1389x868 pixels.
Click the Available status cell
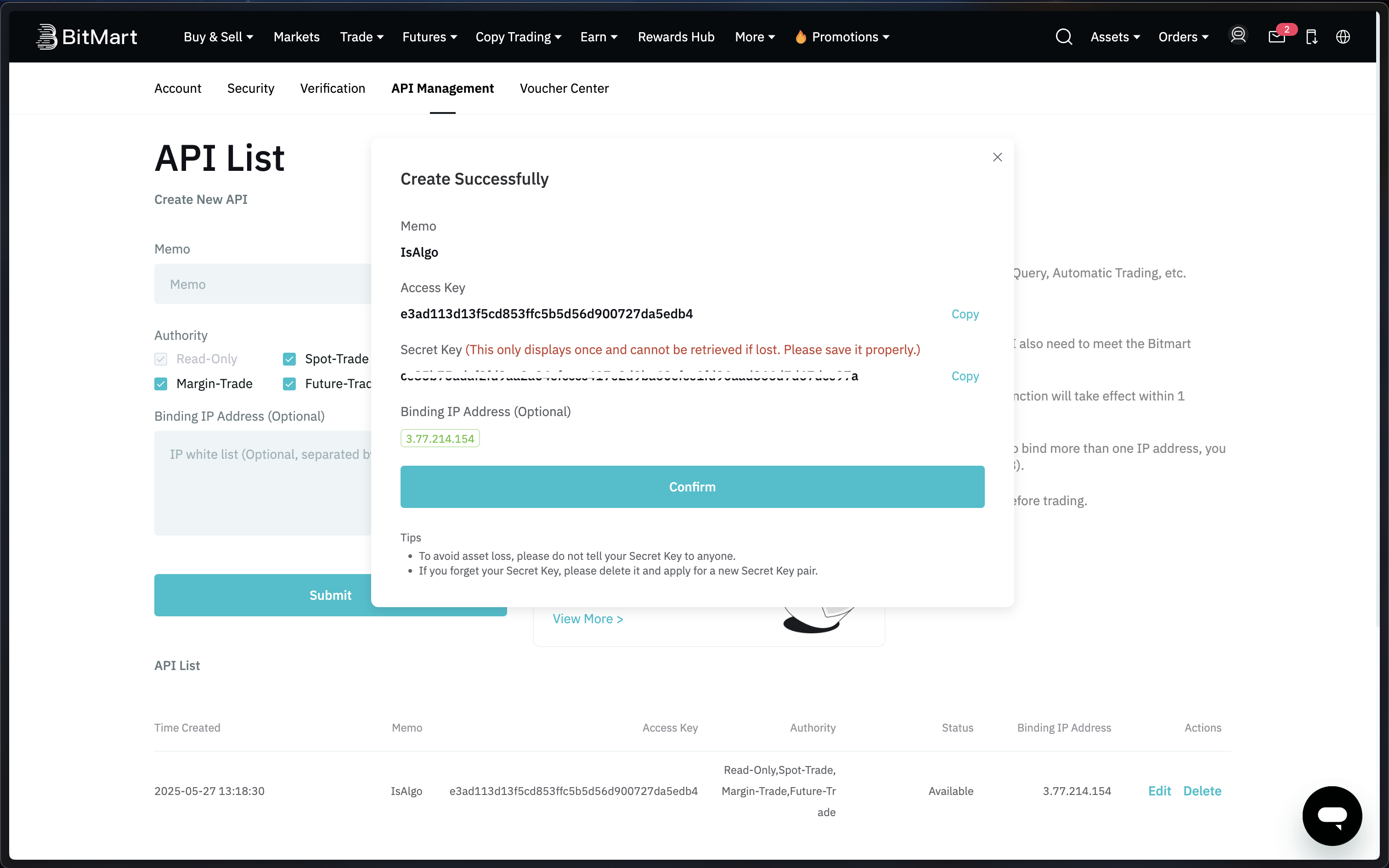[951, 791]
